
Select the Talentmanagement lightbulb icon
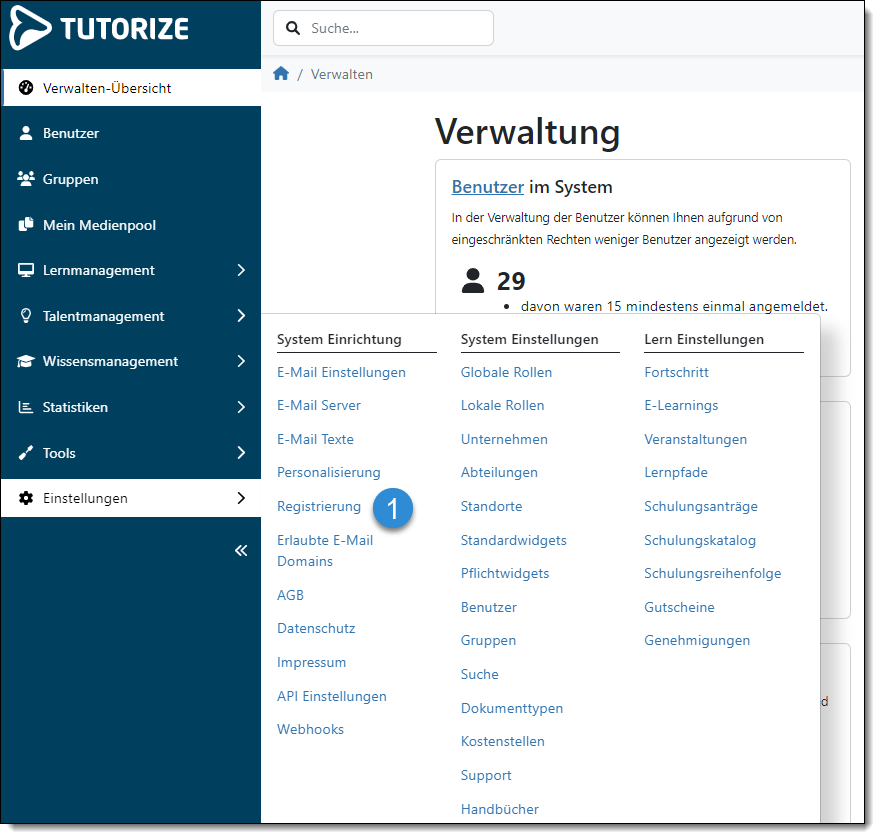click(24, 316)
